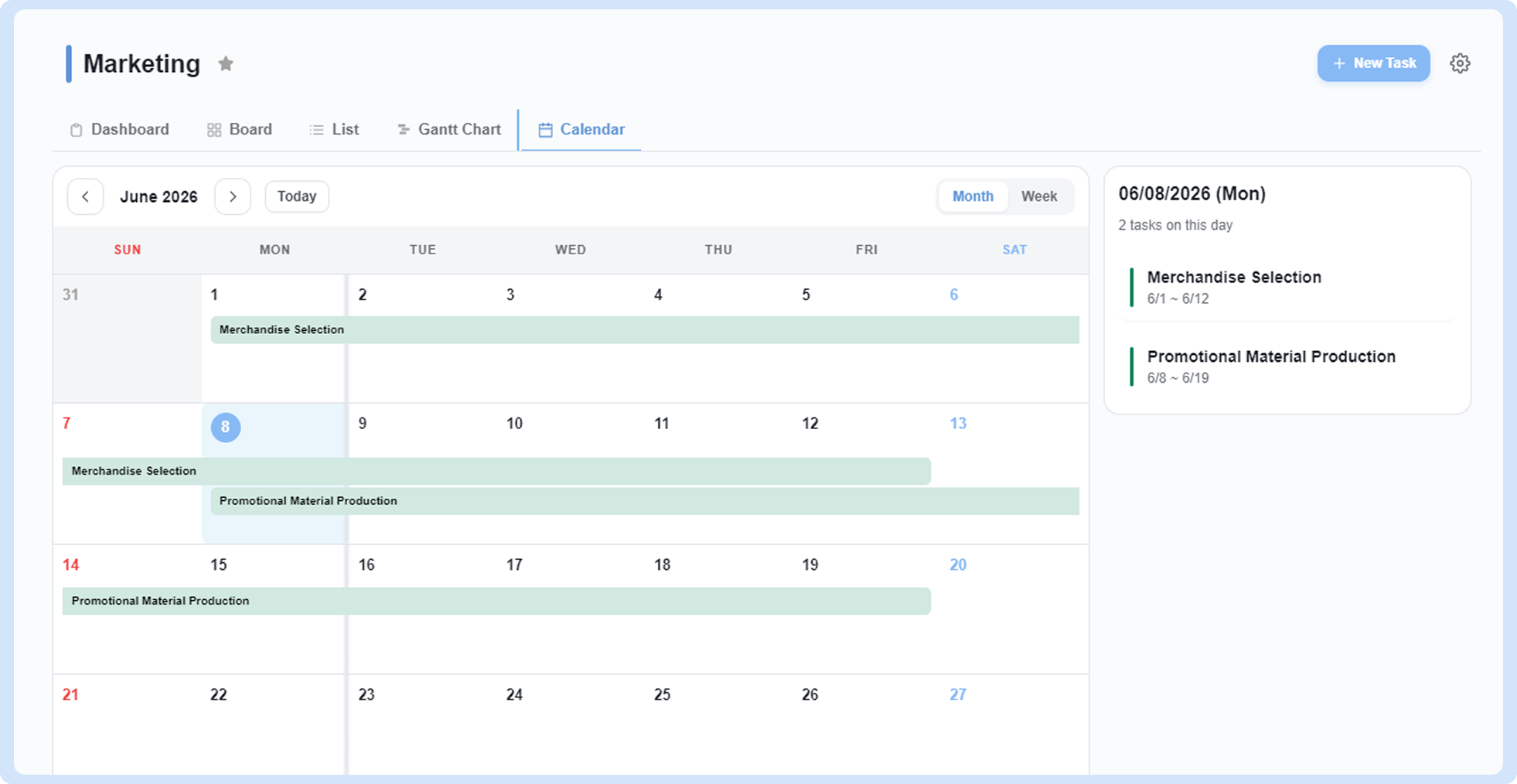Open project settings gear
The height and width of the screenshot is (784, 1517).
[1460, 63]
